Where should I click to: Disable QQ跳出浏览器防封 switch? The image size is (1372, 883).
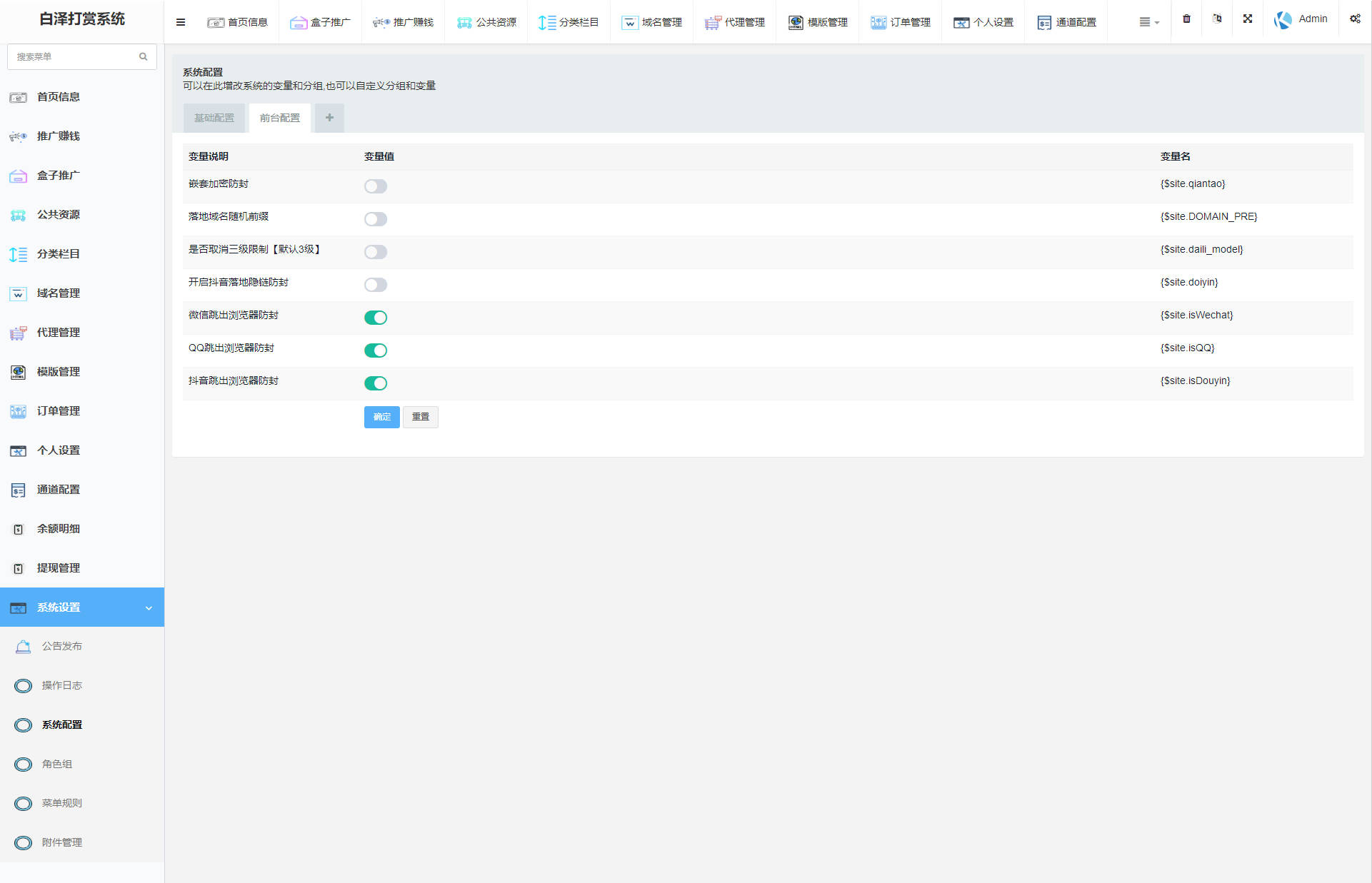[376, 350]
